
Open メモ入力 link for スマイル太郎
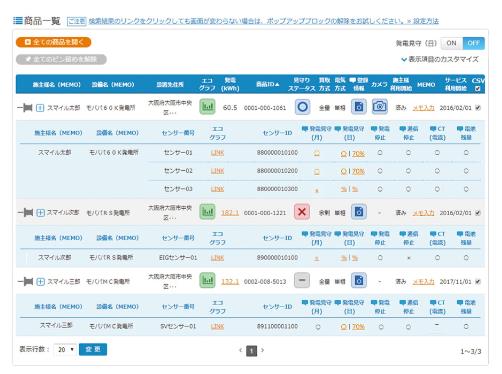423,108
